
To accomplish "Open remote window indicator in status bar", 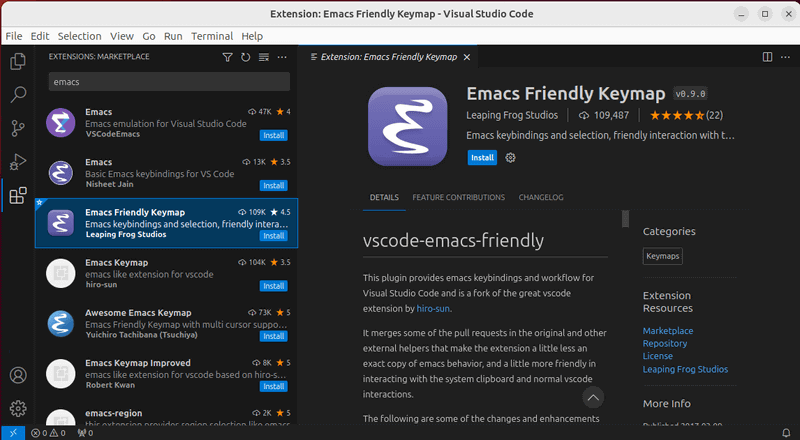I will click(x=13, y=433).
